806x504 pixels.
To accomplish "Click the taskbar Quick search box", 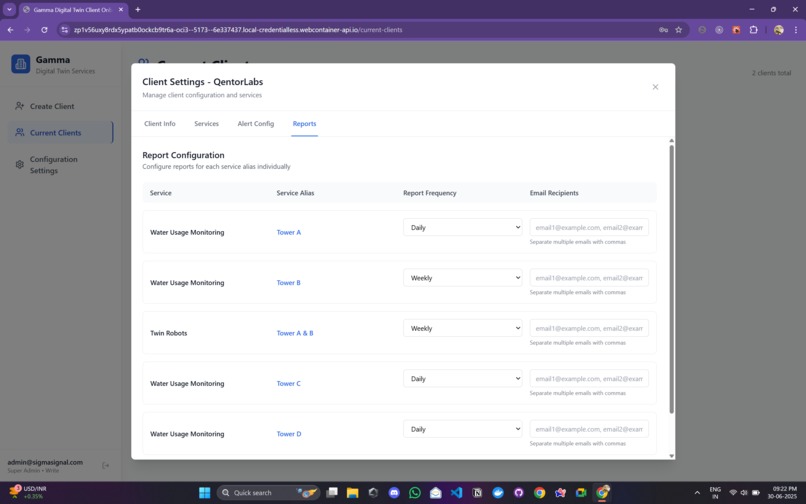I will pos(268,493).
